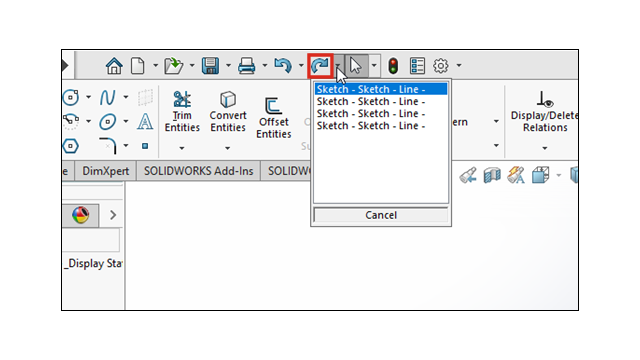Save the file with the floppy icon

pos(210,66)
